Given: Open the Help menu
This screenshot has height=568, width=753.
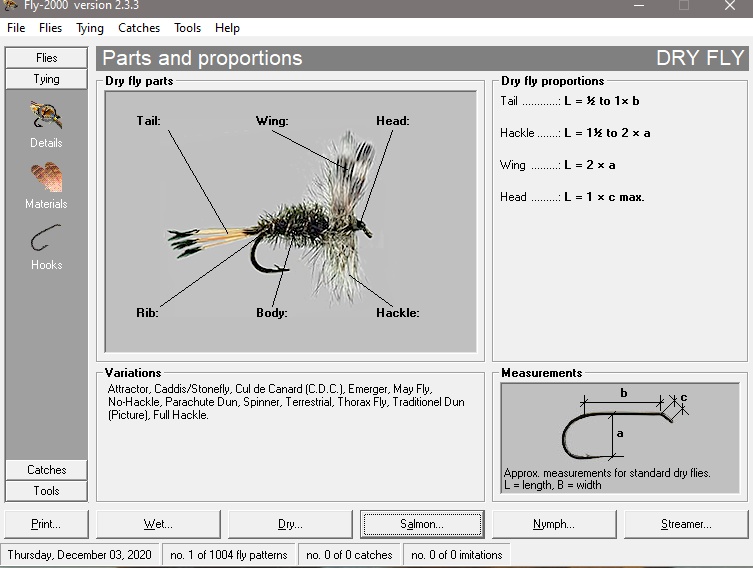Looking at the screenshot, I should point(227,28).
